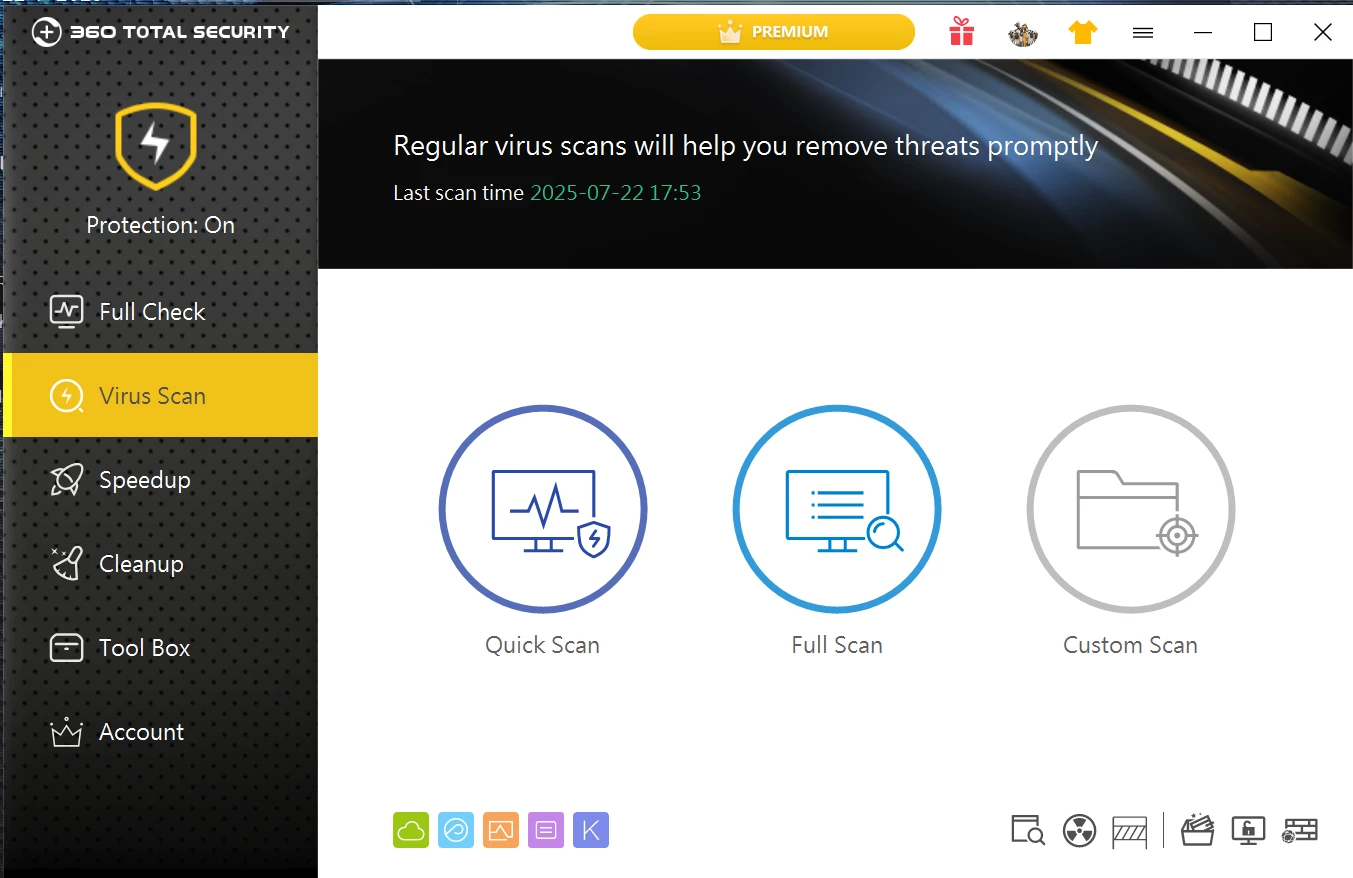The image size is (1353, 878).
Task: Click the Protection shield icon
Action: (x=155, y=146)
